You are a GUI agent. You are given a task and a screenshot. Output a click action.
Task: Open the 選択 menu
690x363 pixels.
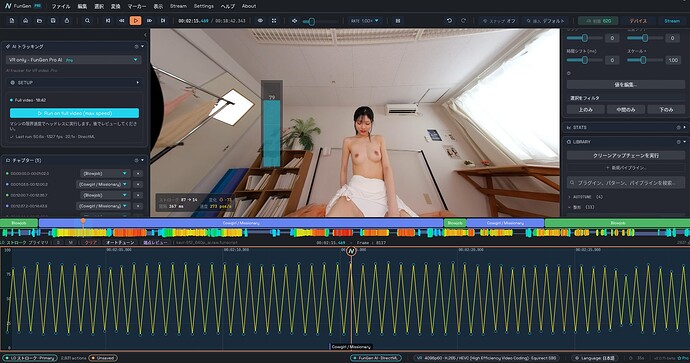tap(99, 6)
